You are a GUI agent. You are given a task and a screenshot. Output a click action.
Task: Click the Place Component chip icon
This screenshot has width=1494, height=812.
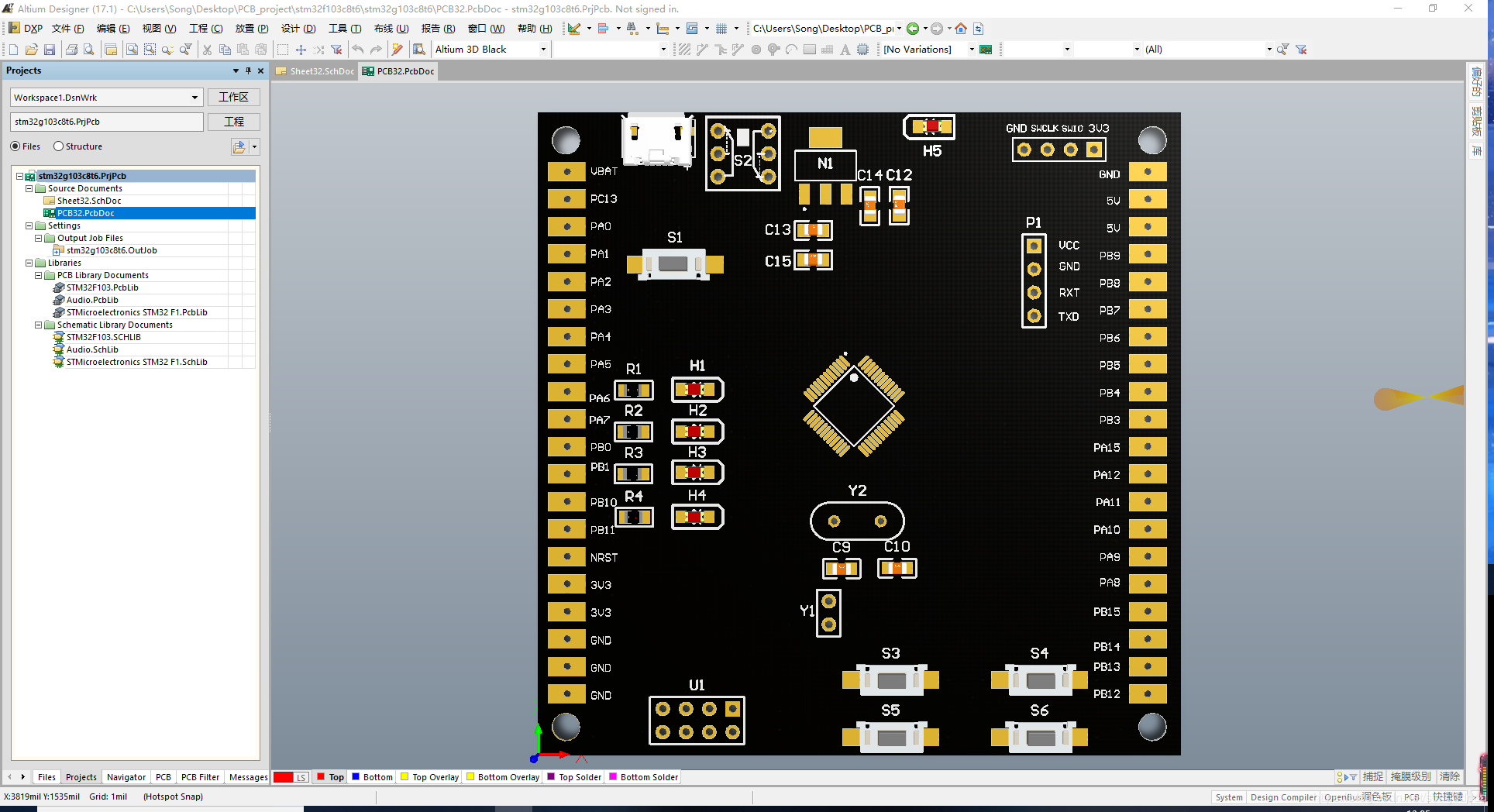click(862, 50)
